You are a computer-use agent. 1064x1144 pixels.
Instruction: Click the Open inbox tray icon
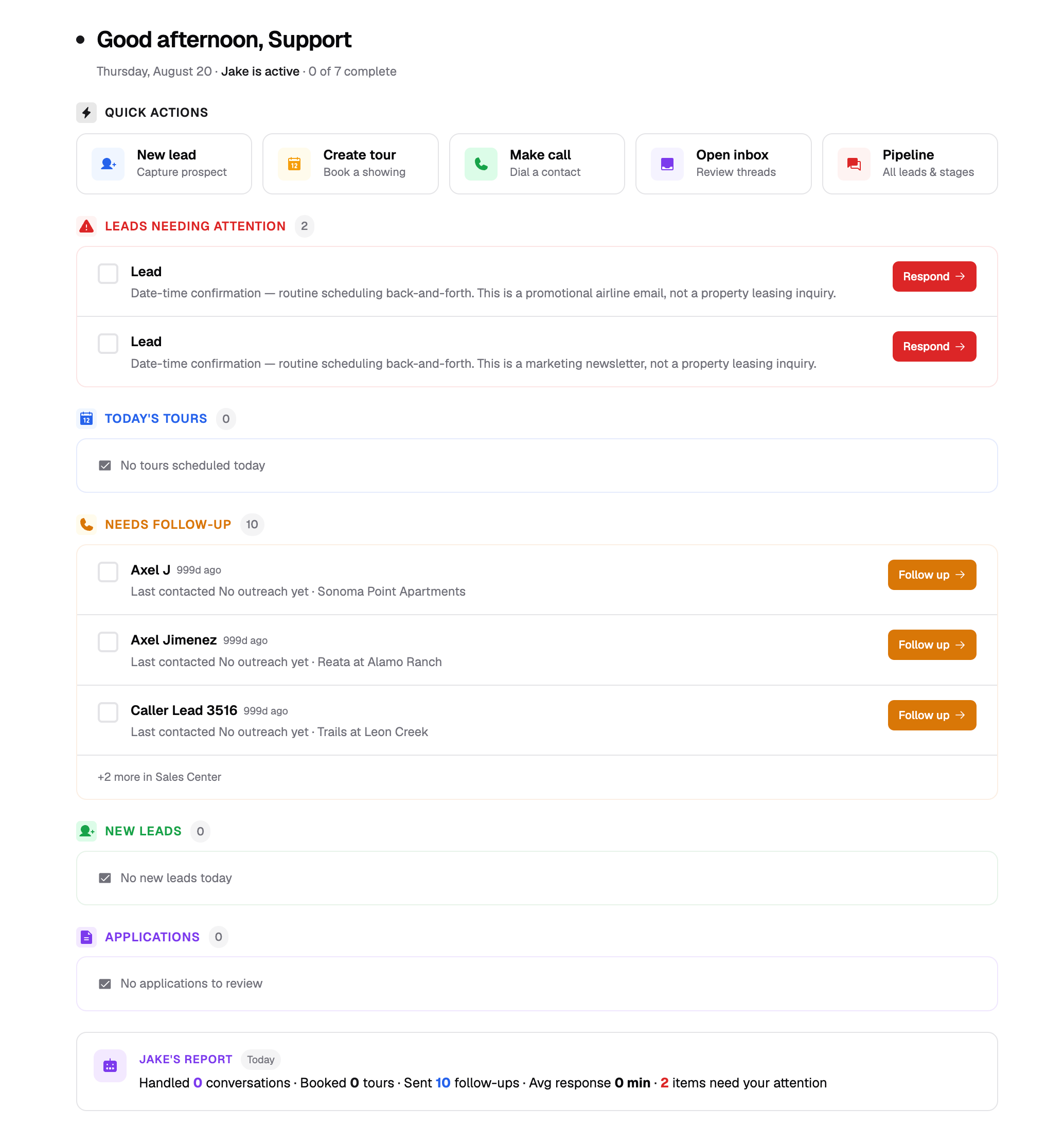coord(667,164)
